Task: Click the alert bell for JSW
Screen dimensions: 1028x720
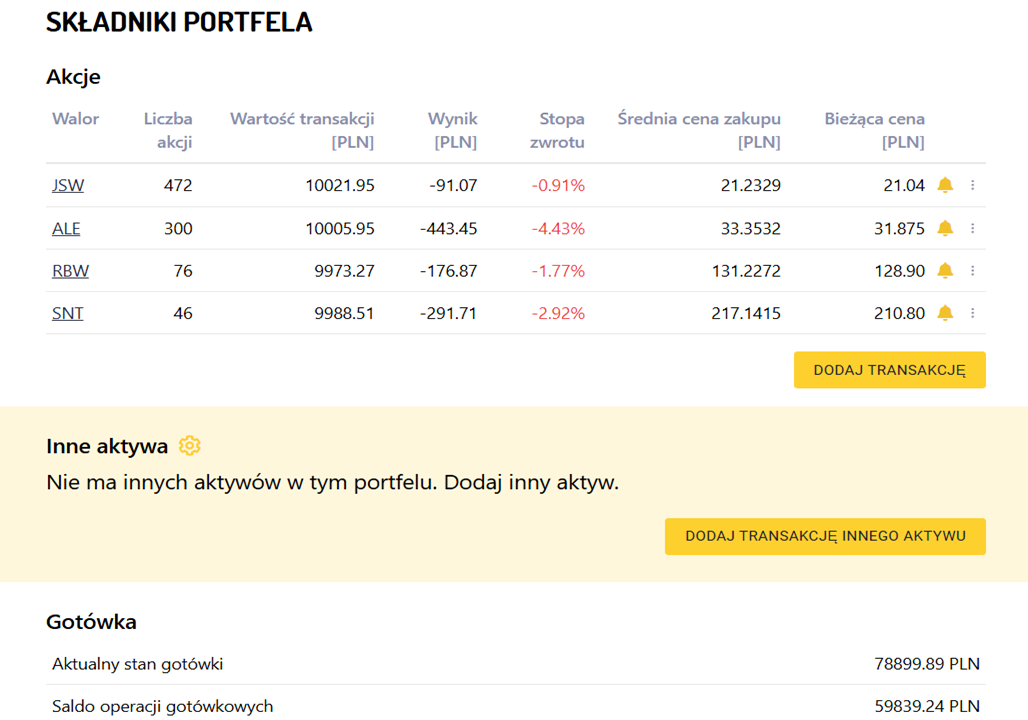Action: coord(945,185)
